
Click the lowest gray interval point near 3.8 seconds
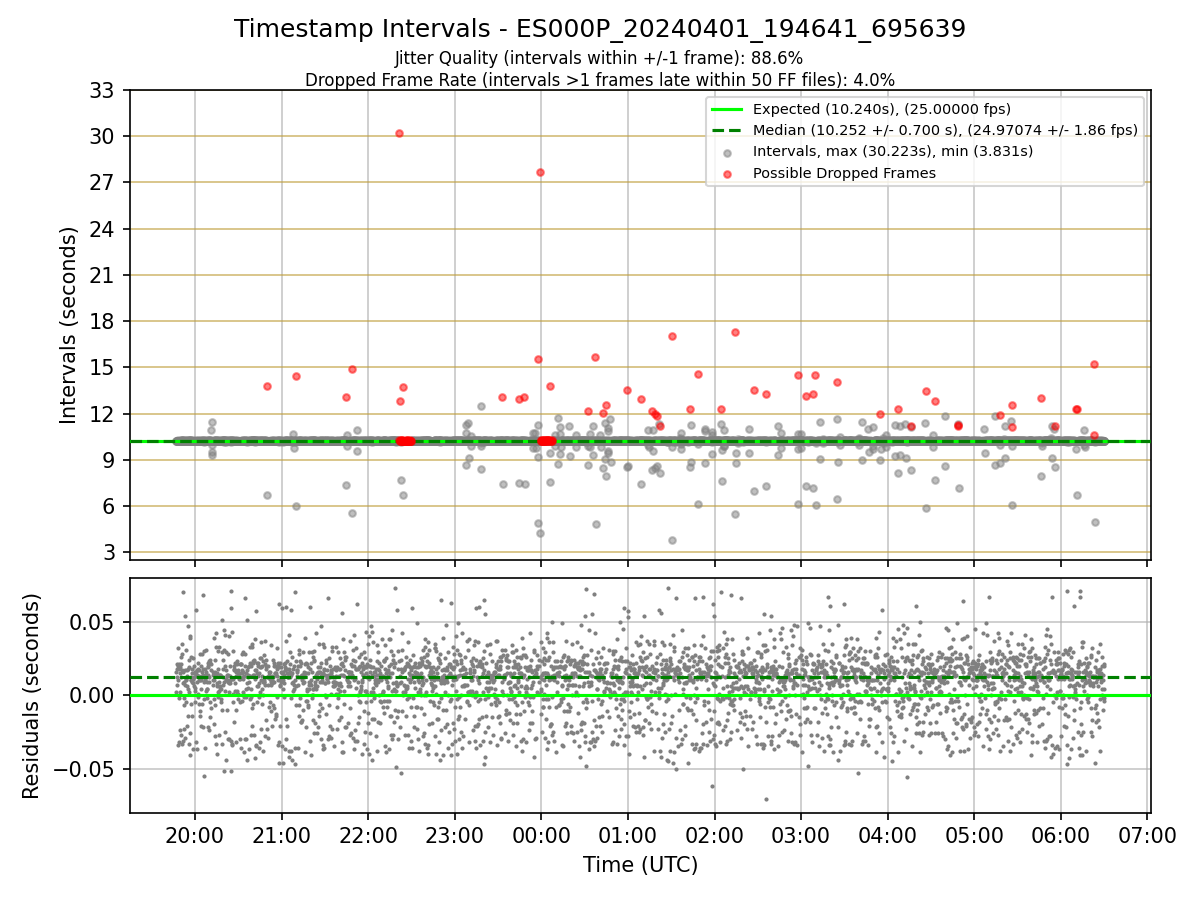tap(672, 540)
